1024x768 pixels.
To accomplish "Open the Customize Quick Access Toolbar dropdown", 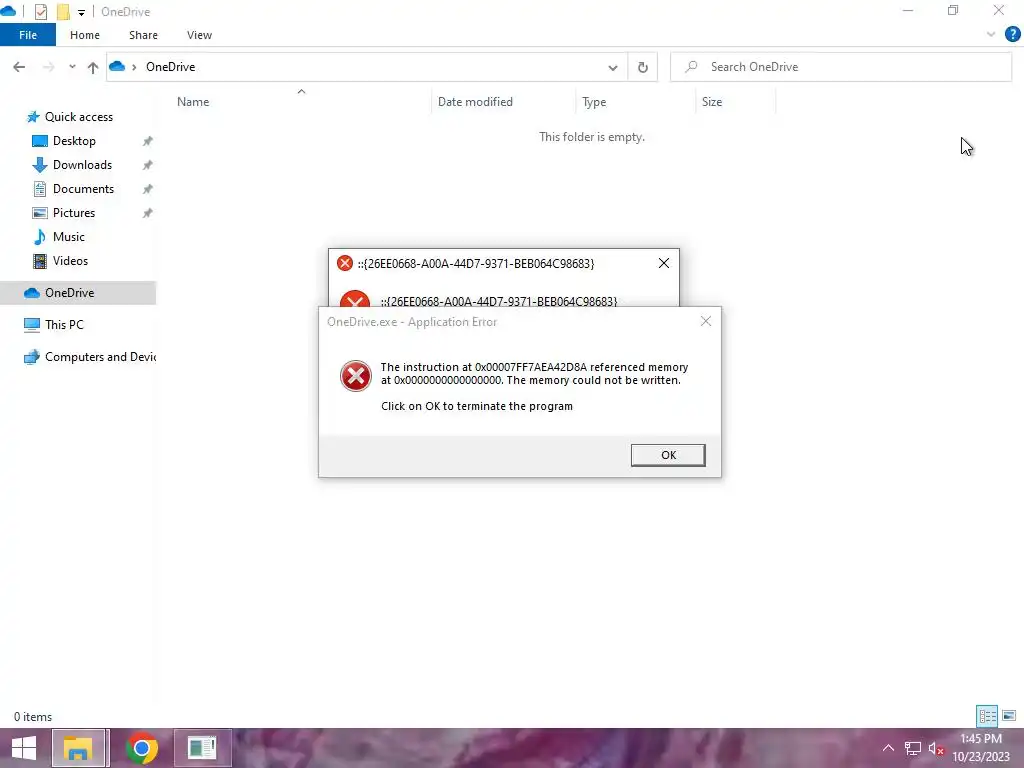I will [81, 12].
